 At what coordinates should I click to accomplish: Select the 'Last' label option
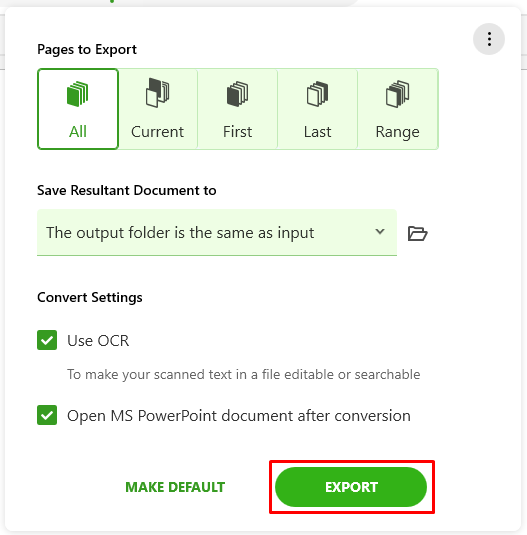(x=318, y=132)
